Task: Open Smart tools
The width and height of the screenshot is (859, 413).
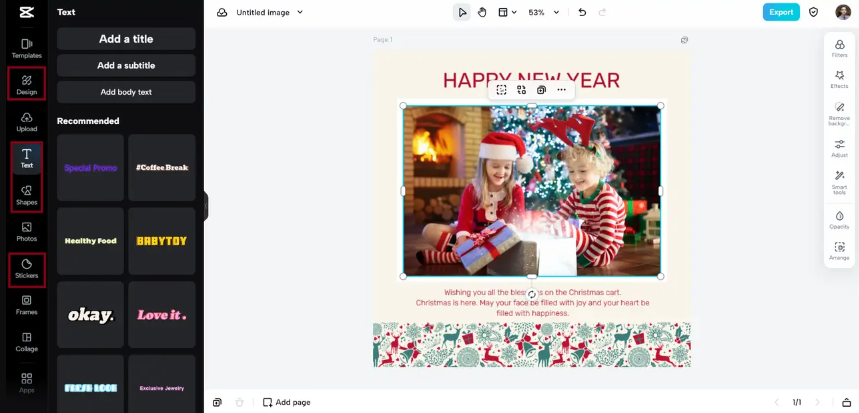Action: pyautogui.click(x=839, y=182)
